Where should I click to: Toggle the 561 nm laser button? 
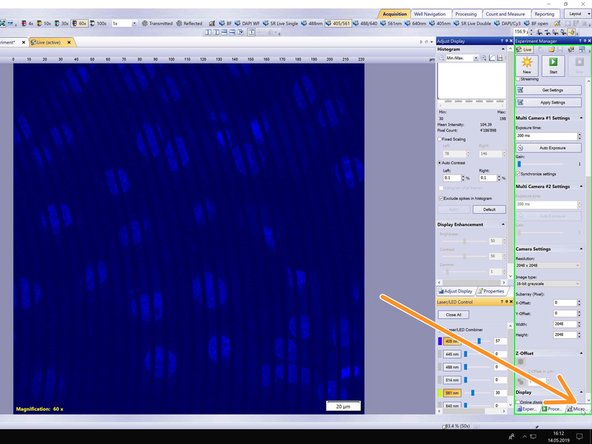[x=452, y=393]
